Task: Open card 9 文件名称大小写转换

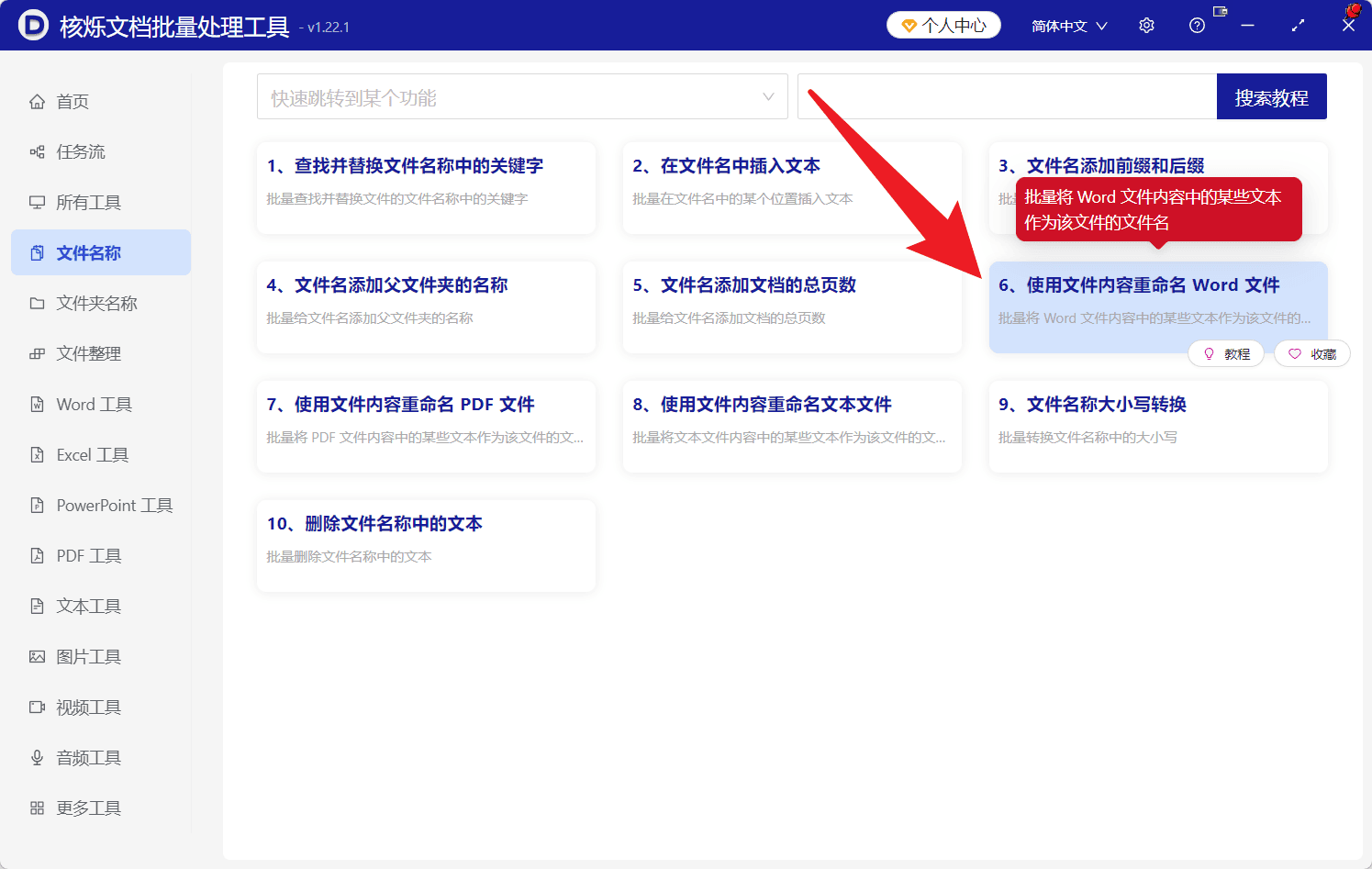Action: point(1158,427)
